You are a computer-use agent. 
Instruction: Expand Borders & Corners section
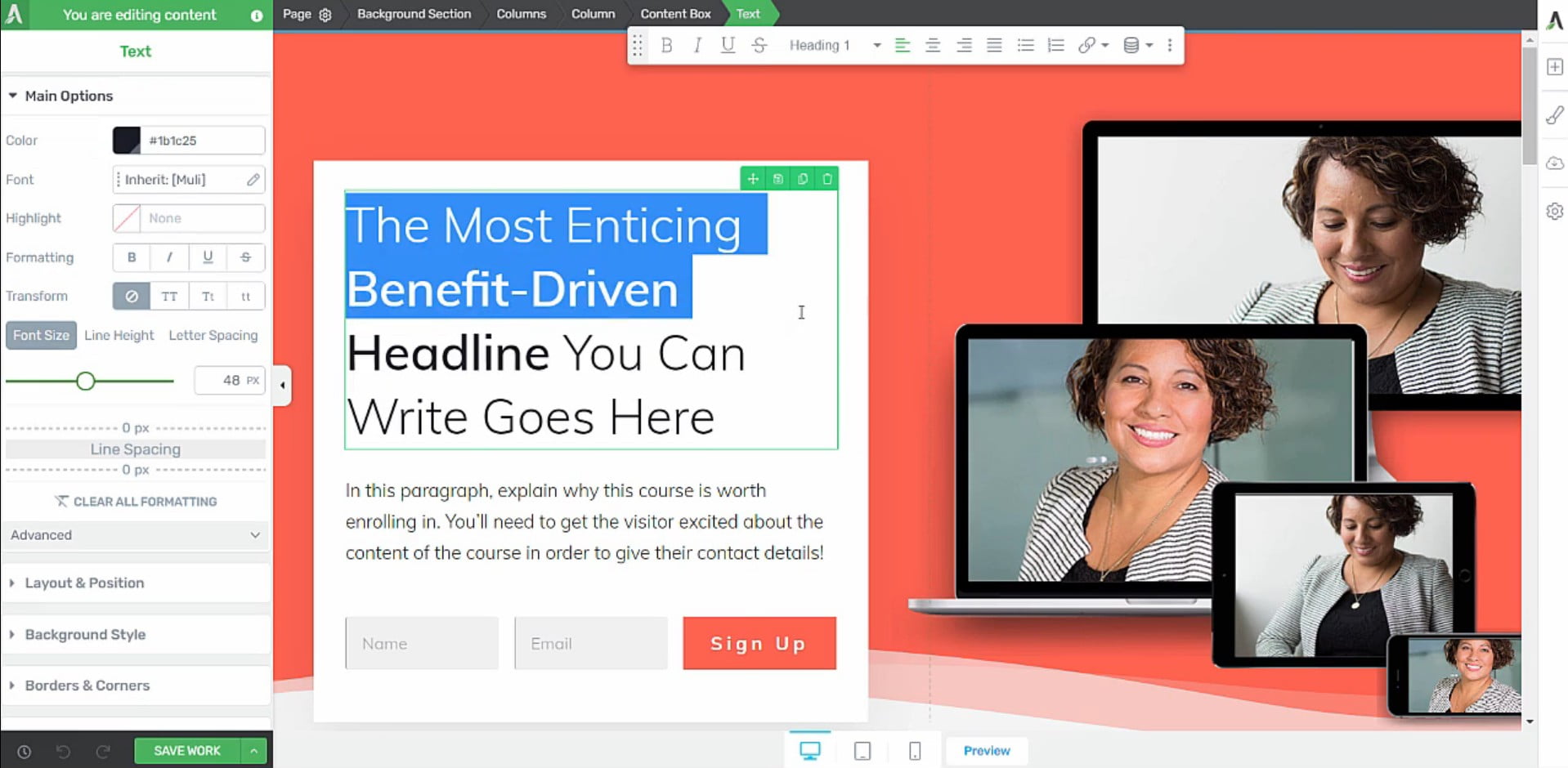[137, 685]
